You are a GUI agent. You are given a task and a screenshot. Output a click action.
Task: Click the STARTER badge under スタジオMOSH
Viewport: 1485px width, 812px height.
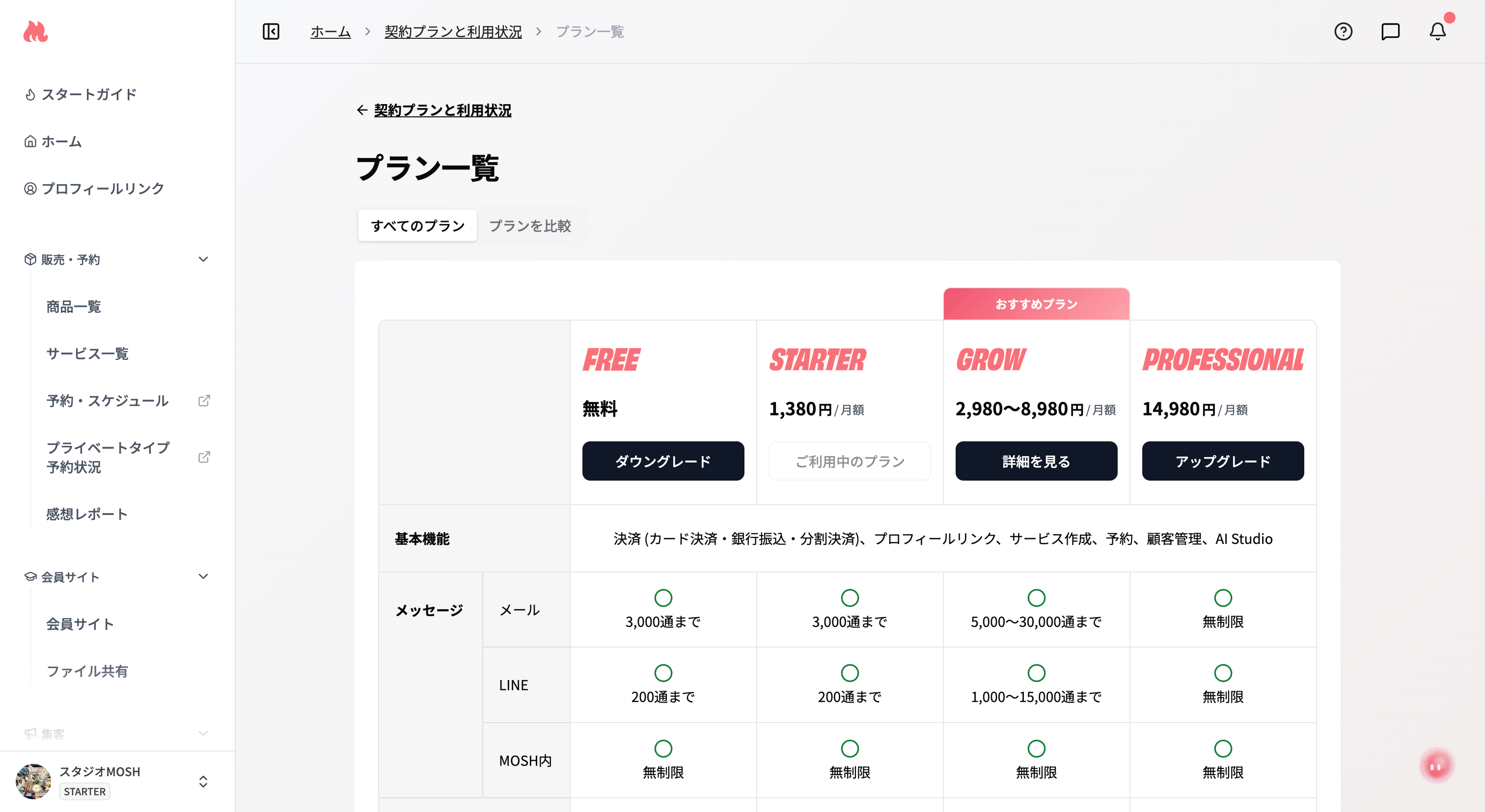click(x=85, y=792)
